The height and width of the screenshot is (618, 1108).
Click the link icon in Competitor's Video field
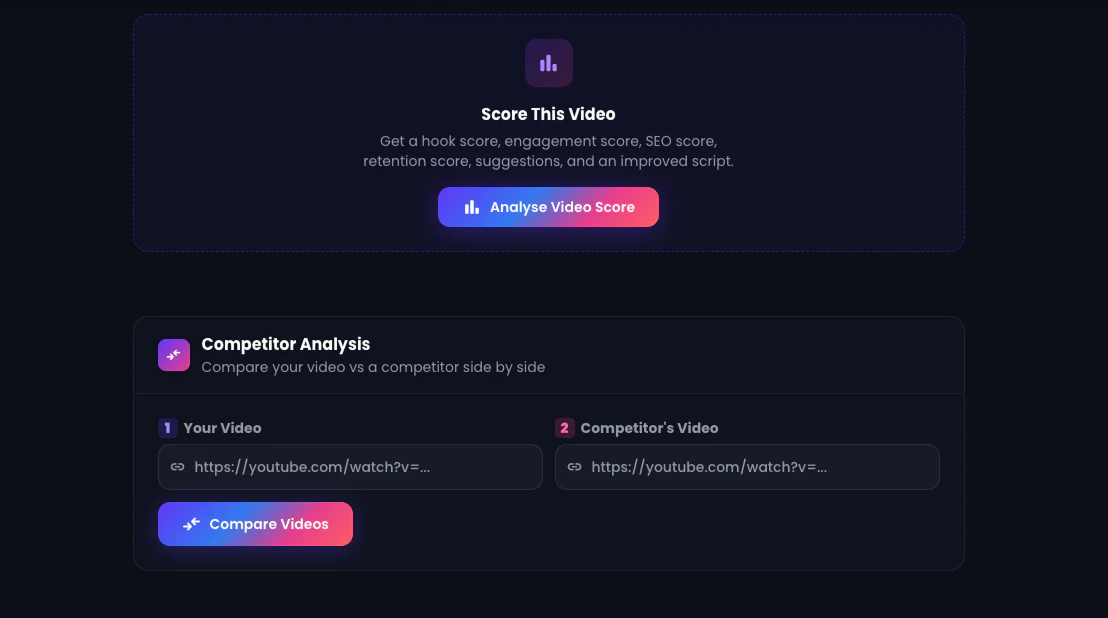[574, 467]
